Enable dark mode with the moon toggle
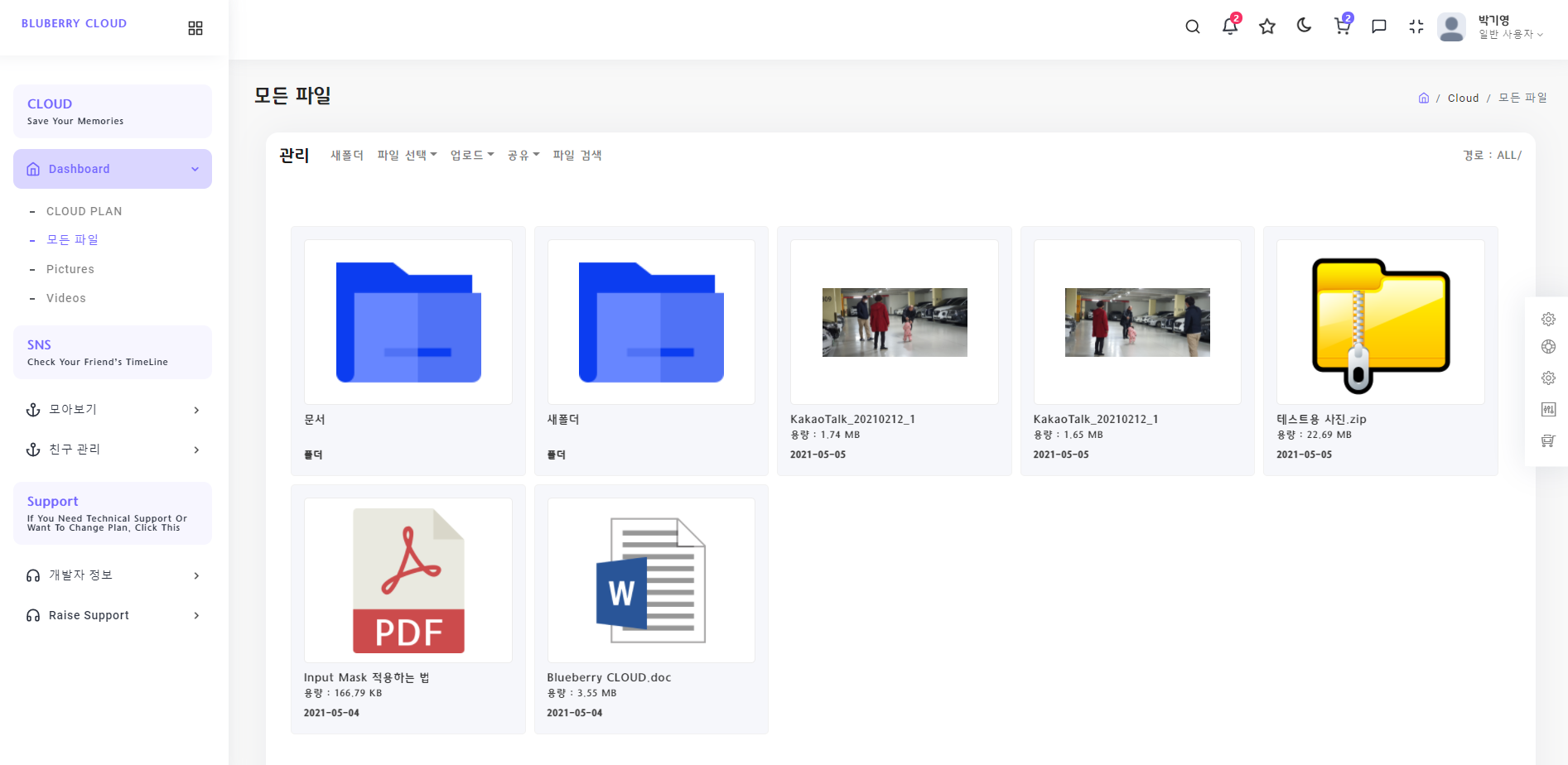The image size is (1568, 765). pos(1304,26)
